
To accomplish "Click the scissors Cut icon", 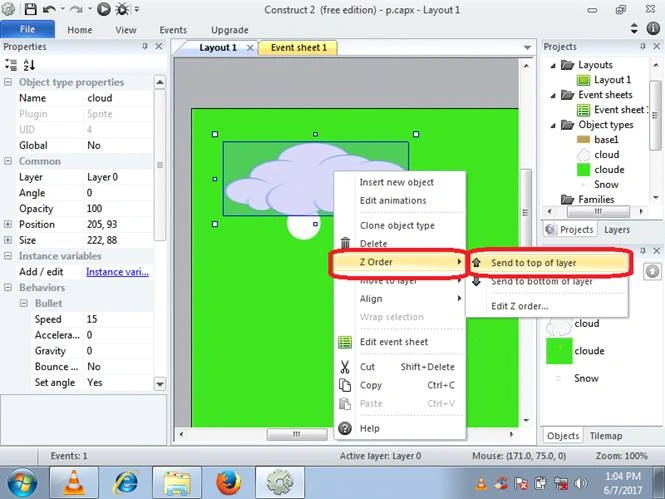I will point(345,367).
